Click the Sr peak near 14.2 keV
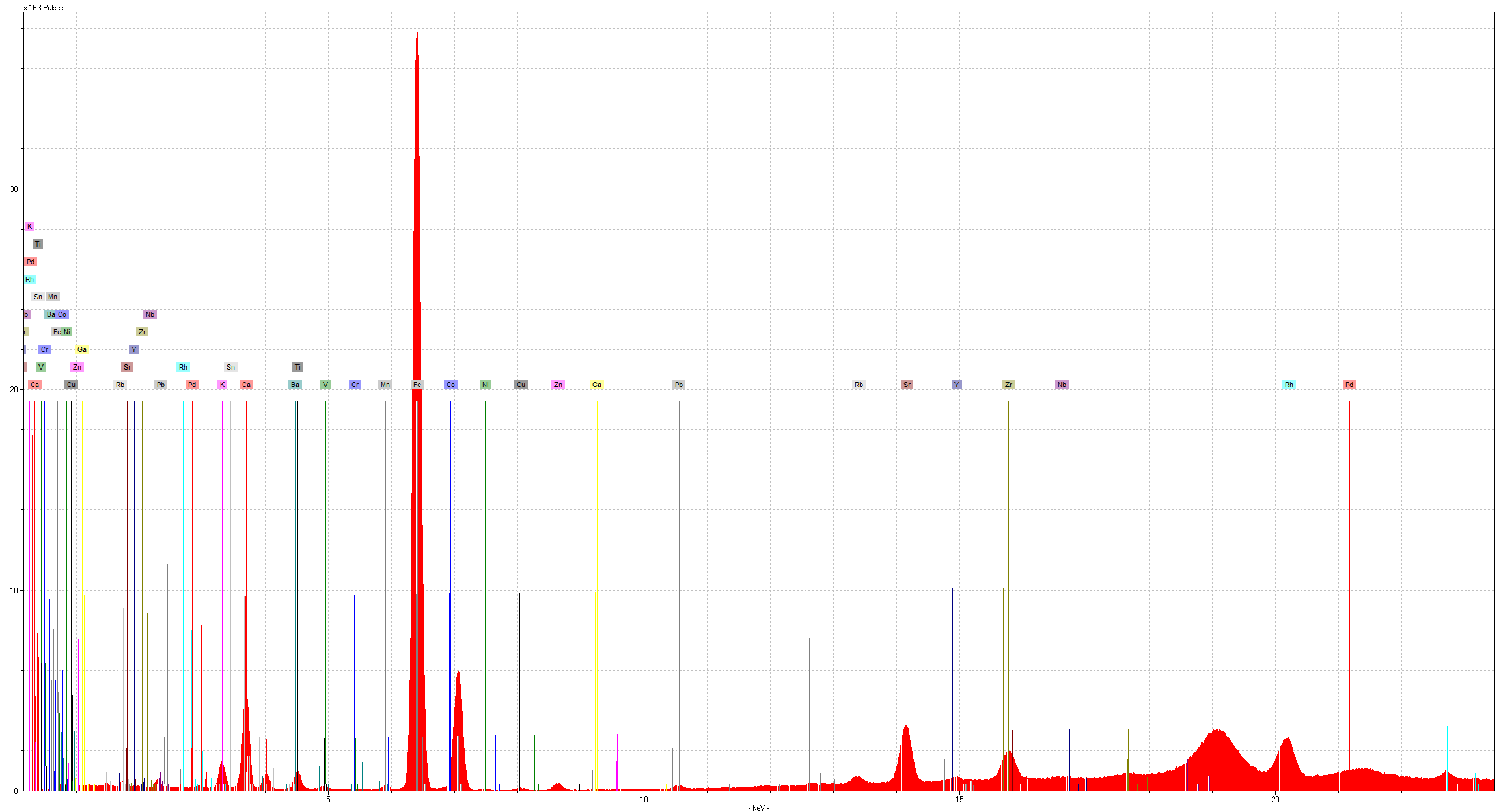1501x812 pixels. pyautogui.click(x=907, y=758)
